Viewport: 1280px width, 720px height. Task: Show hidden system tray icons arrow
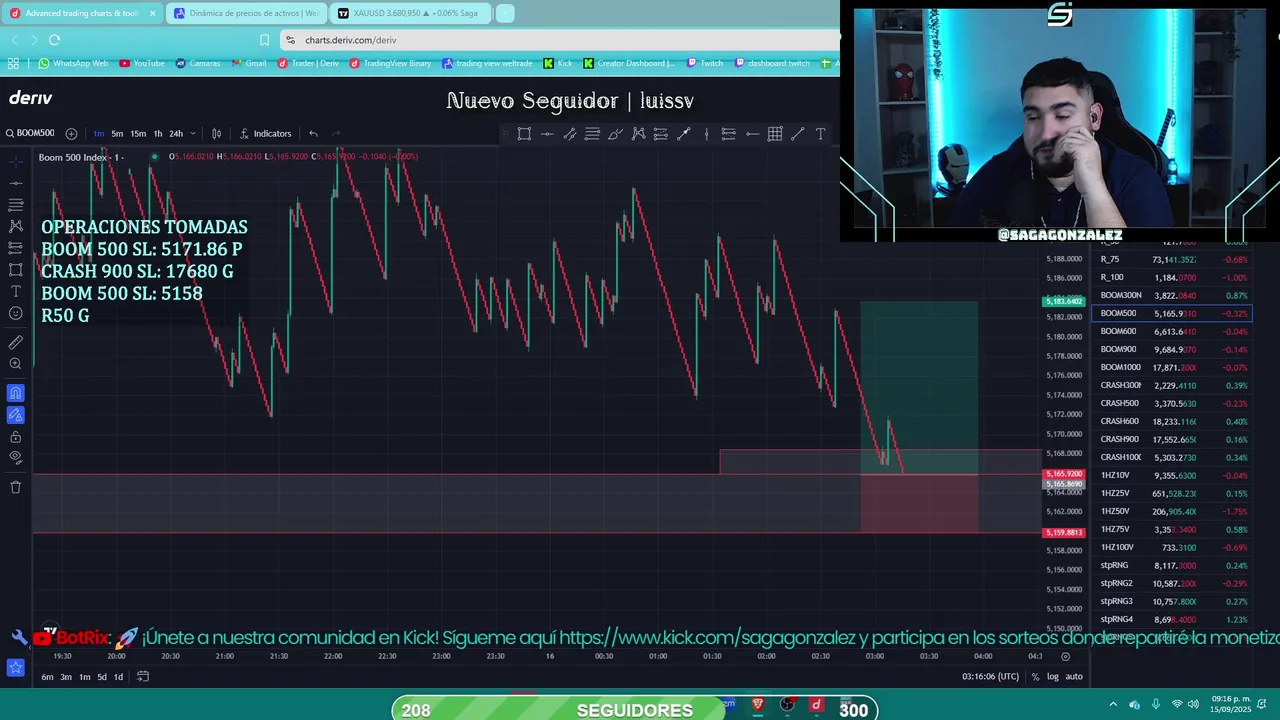(1112, 704)
